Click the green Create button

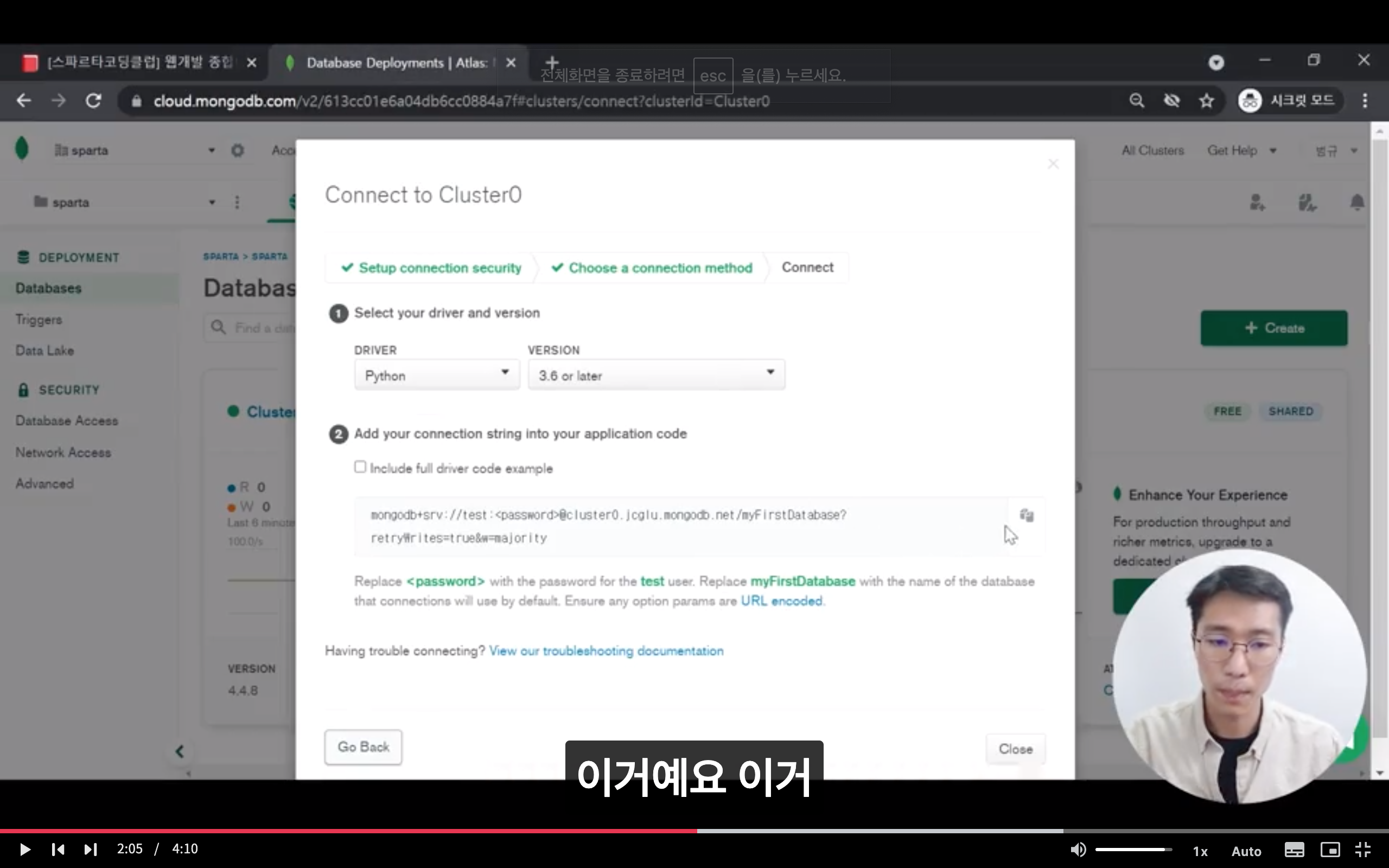(x=1273, y=328)
